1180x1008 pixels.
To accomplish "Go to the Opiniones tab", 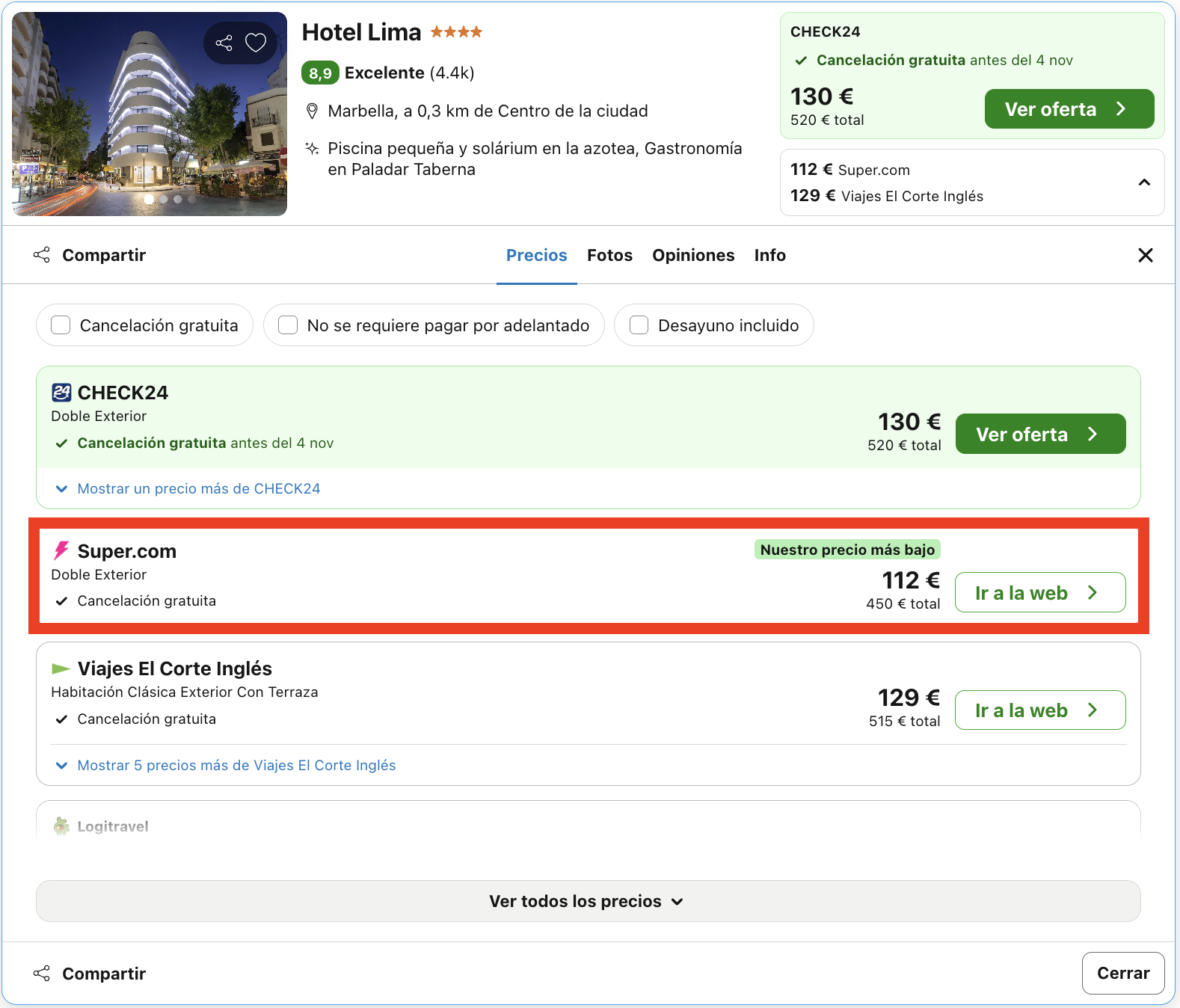I will tap(693, 255).
